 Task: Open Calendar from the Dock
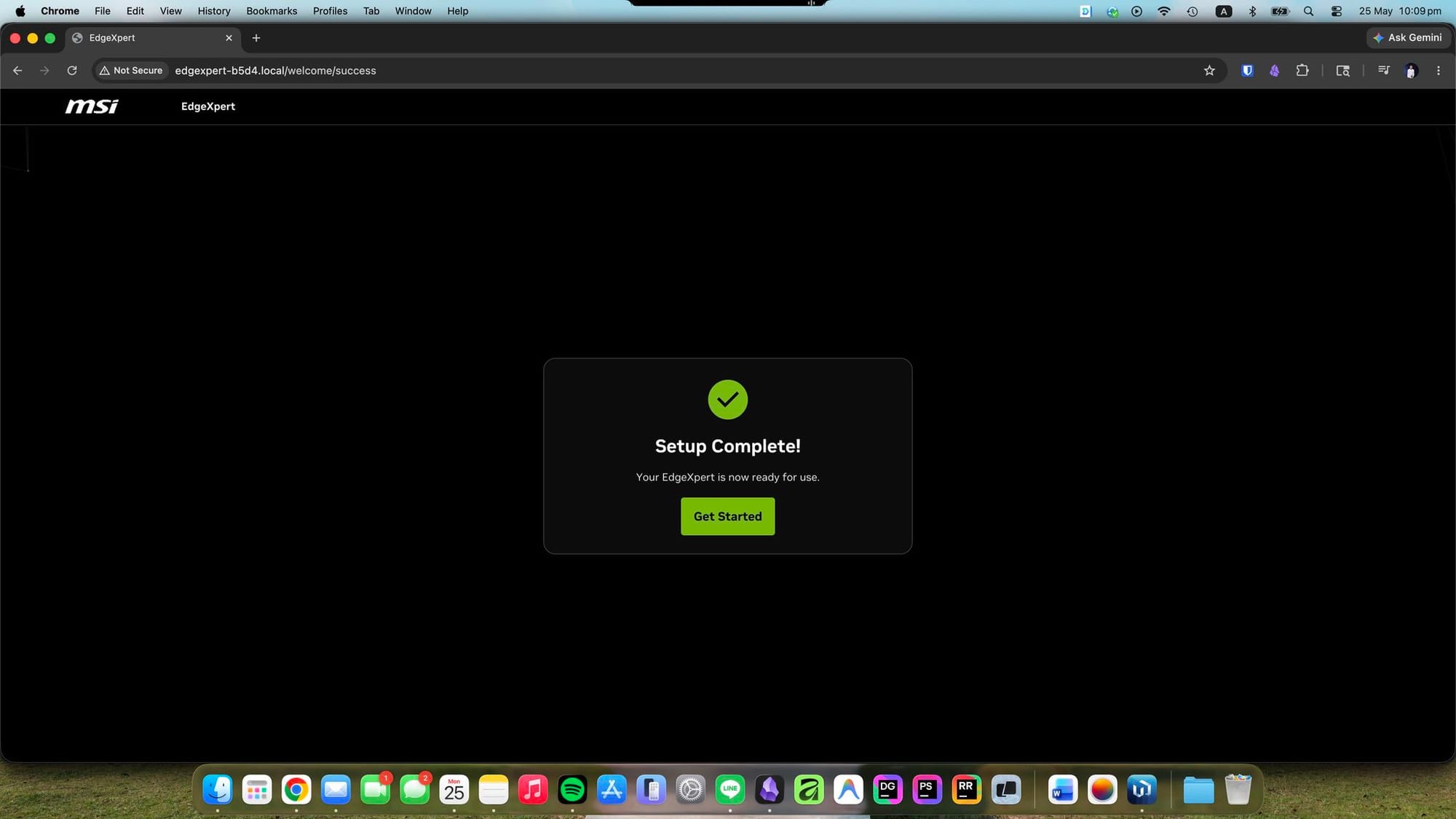pos(454,789)
